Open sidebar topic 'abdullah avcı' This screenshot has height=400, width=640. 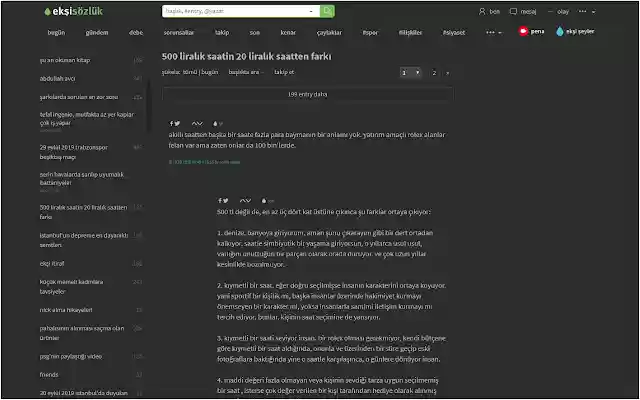[58, 78]
